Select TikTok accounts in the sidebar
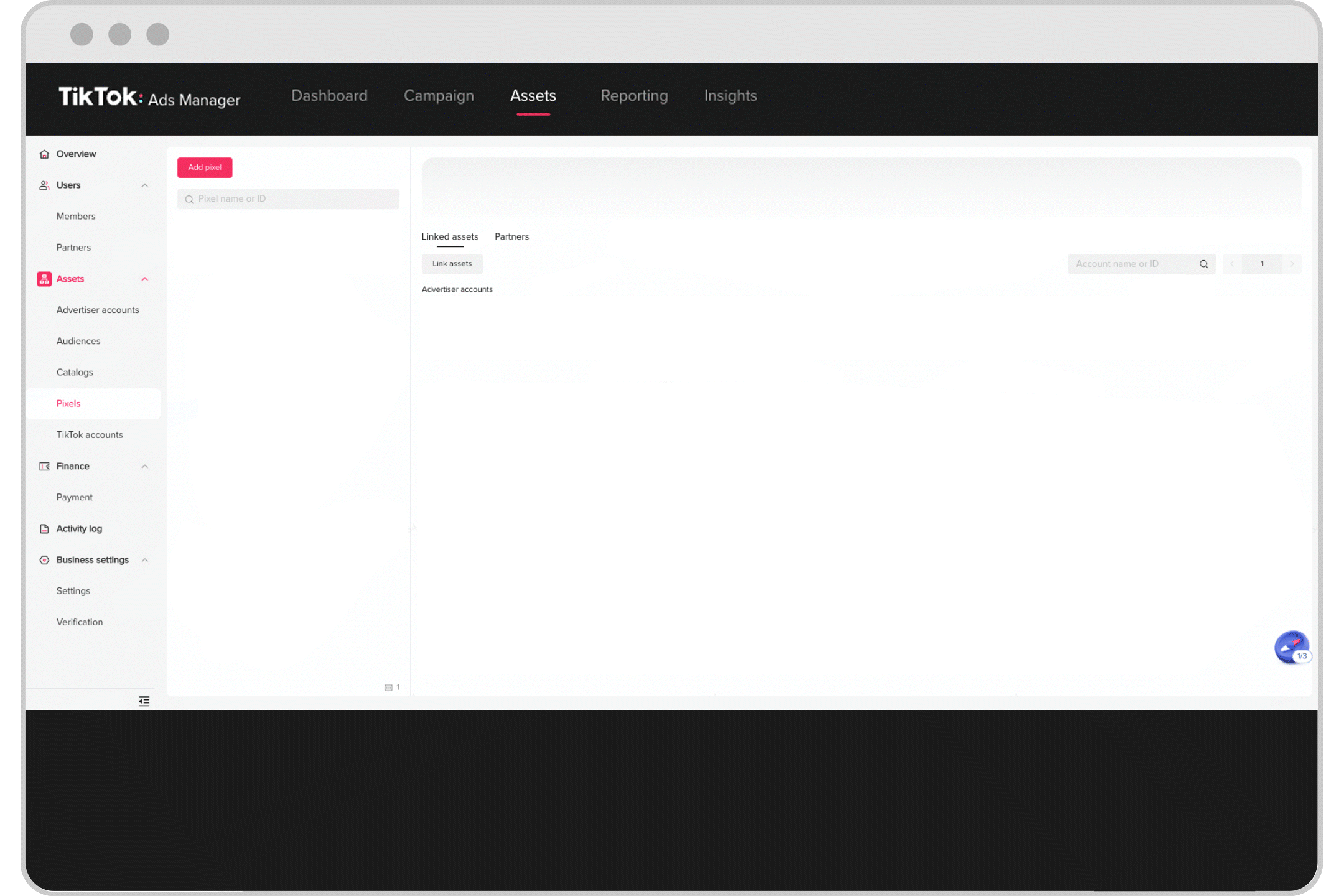This screenshot has width=1344, height=896. [89, 434]
